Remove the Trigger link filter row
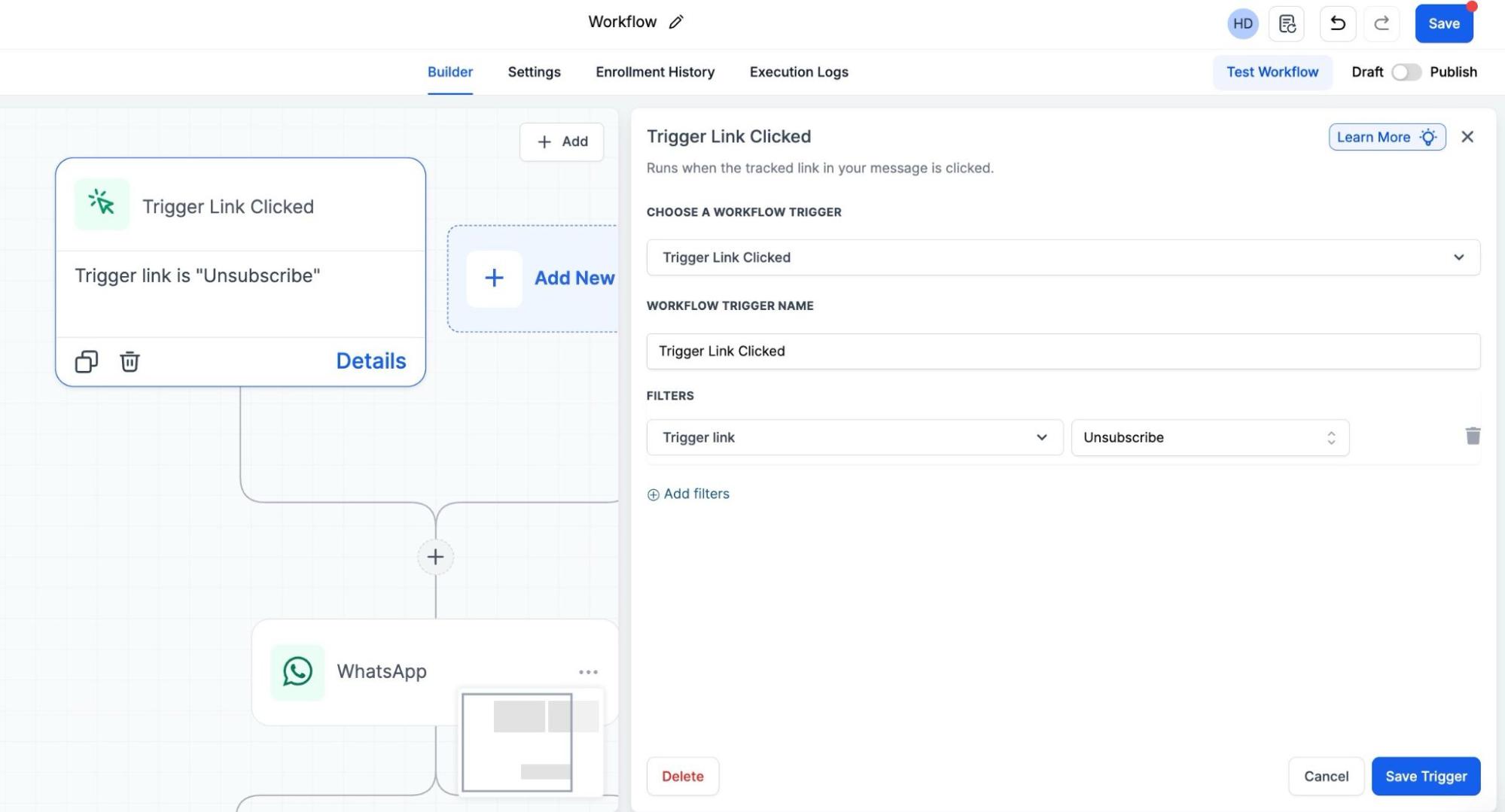Viewport: 1505px width, 812px height. click(x=1473, y=436)
